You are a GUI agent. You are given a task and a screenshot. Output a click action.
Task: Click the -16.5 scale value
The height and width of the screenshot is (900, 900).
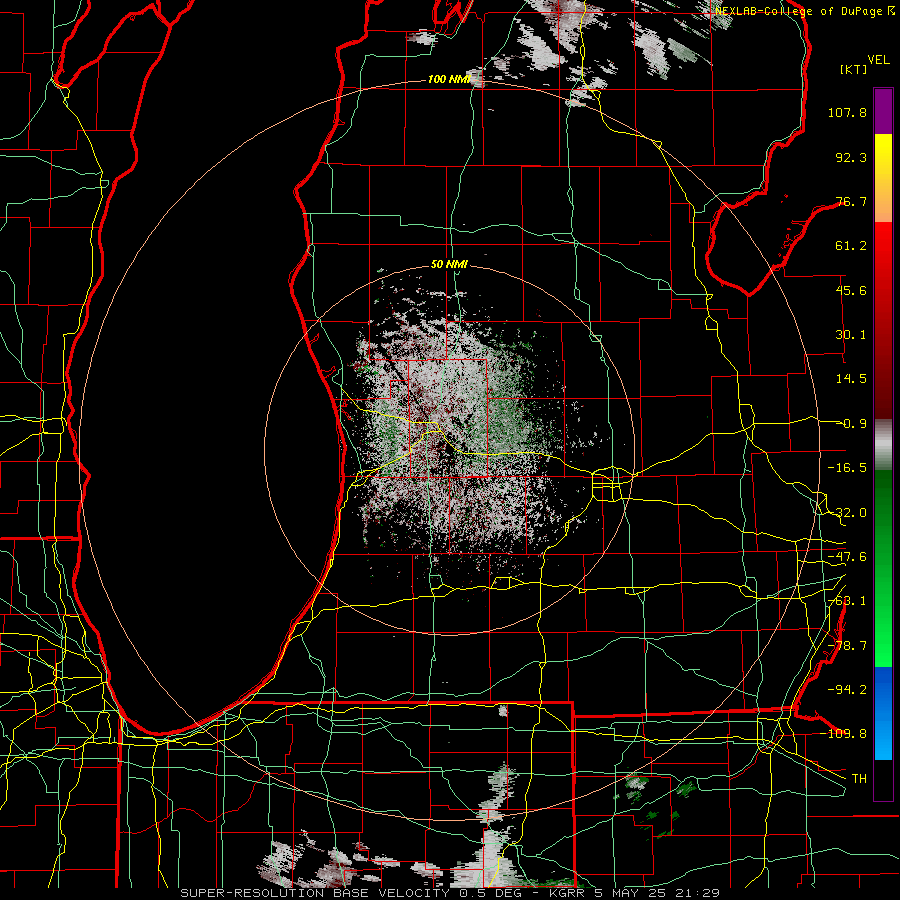(x=847, y=468)
